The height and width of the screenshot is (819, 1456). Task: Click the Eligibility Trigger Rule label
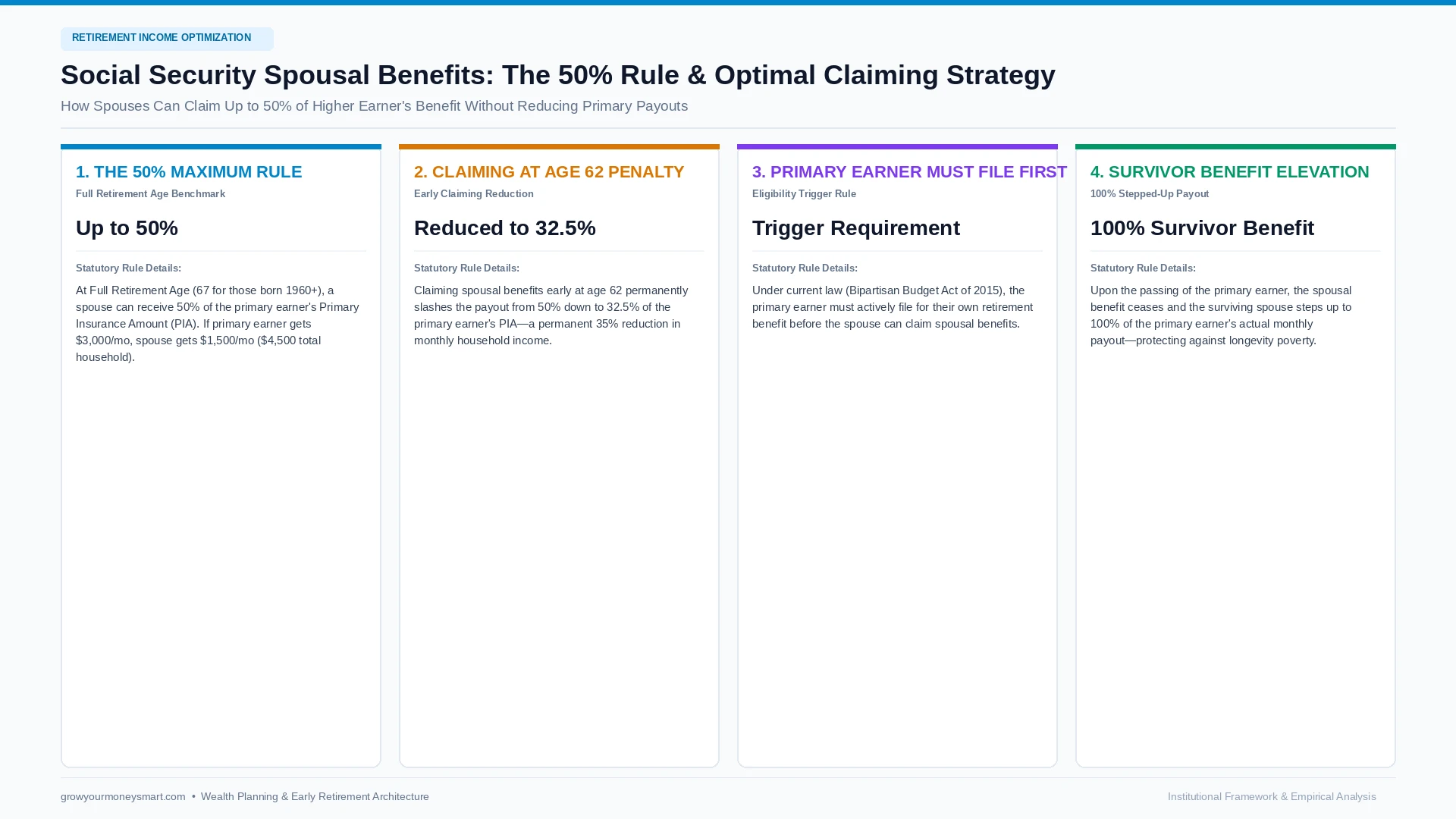point(804,194)
